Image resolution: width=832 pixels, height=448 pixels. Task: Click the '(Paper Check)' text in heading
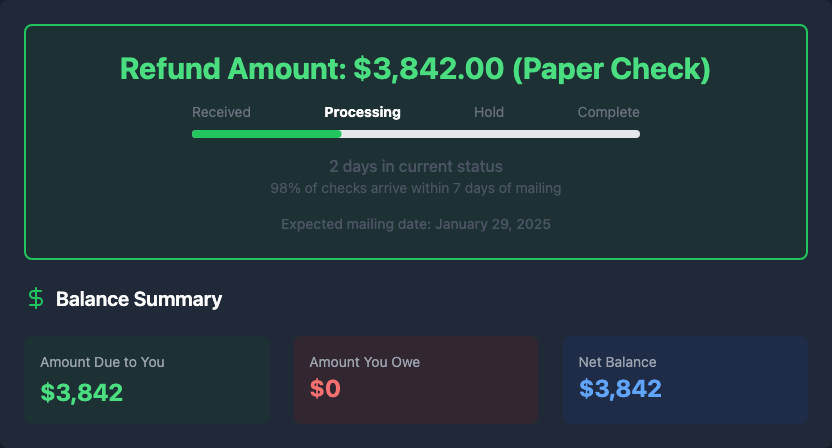613,69
